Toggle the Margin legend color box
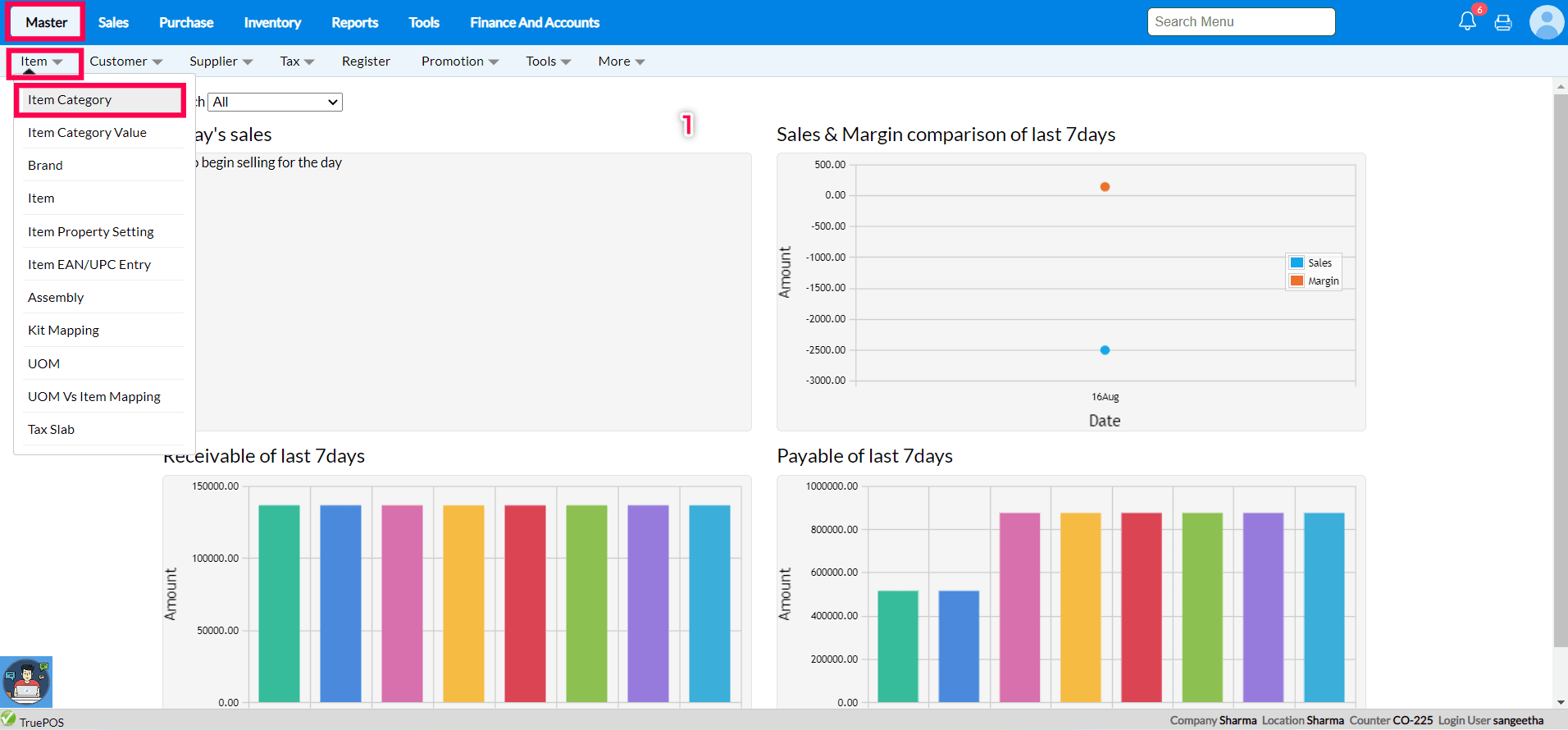 click(x=1297, y=281)
